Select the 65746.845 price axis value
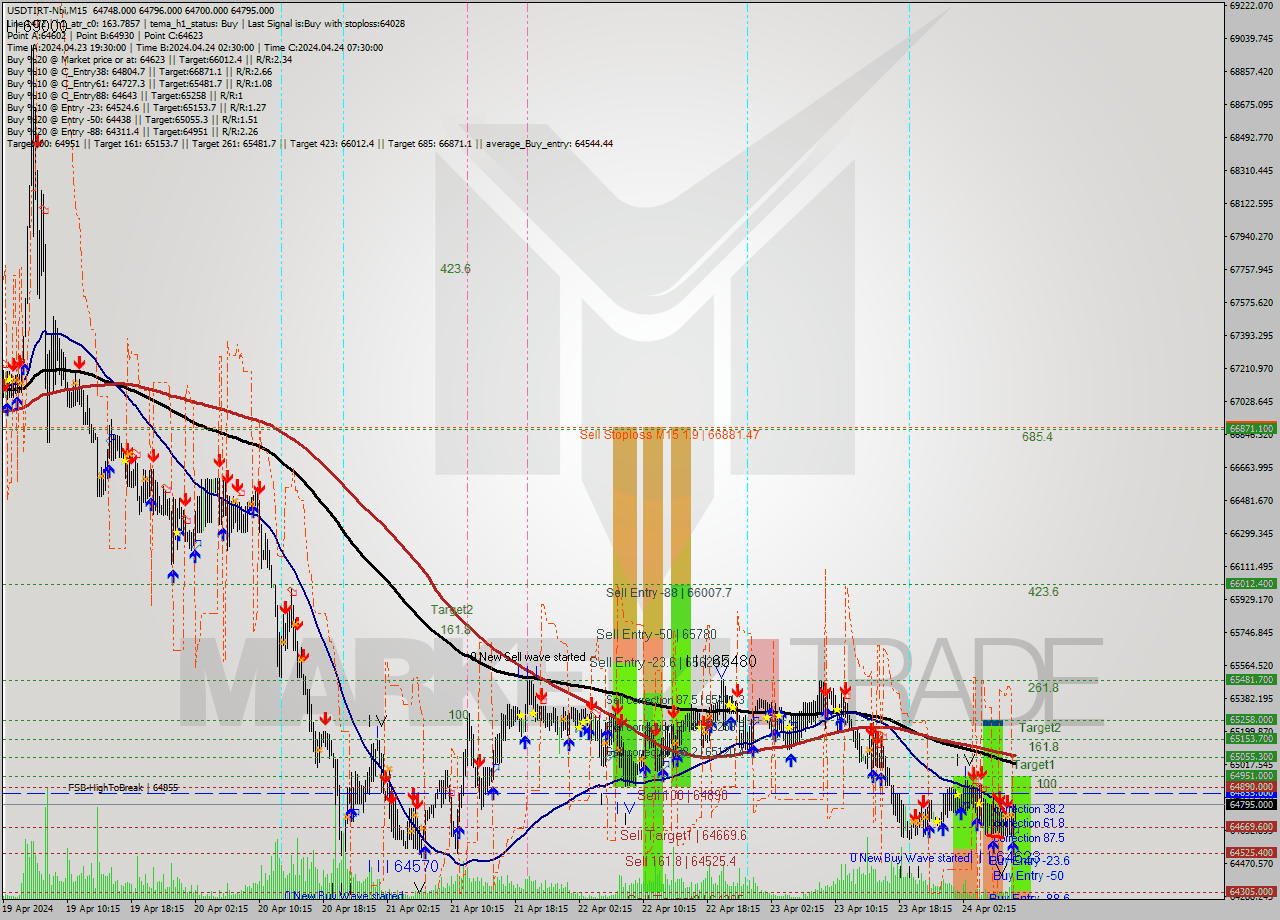 pyautogui.click(x=1251, y=632)
